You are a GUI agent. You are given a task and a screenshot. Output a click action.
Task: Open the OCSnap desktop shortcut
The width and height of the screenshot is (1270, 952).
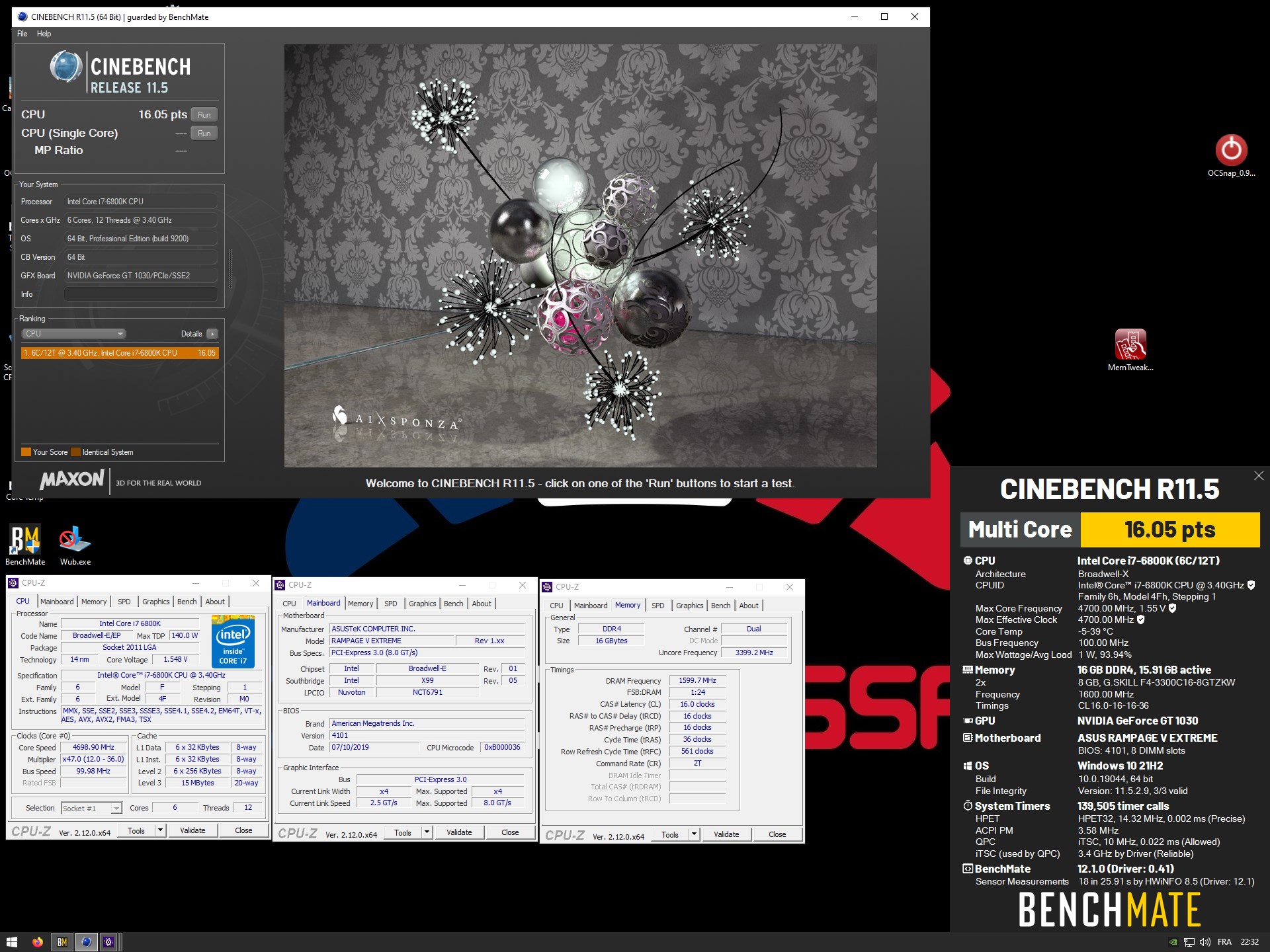[1231, 155]
